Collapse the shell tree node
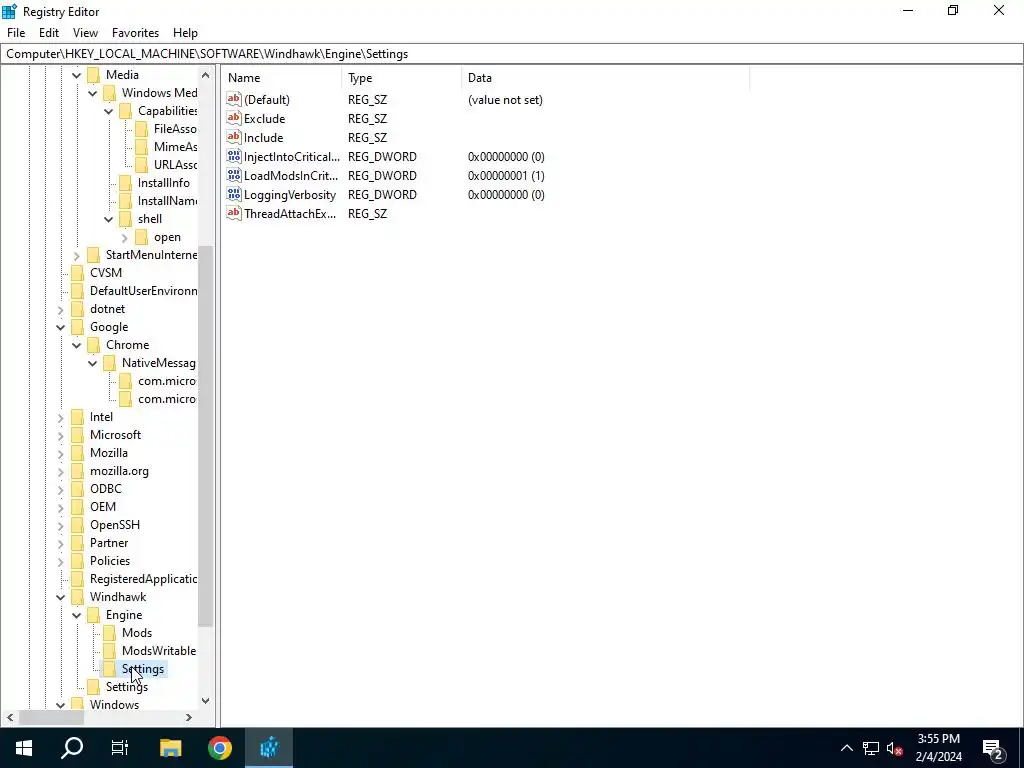 [108, 219]
